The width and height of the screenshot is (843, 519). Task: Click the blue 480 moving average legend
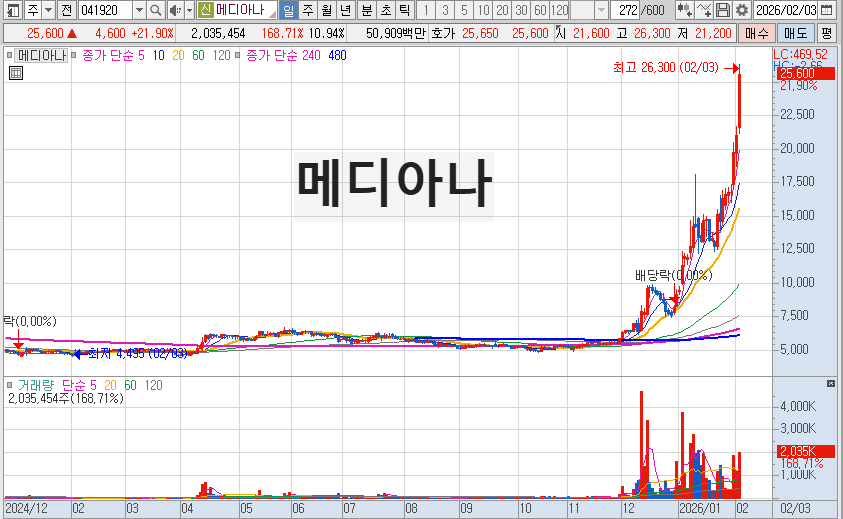337,55
